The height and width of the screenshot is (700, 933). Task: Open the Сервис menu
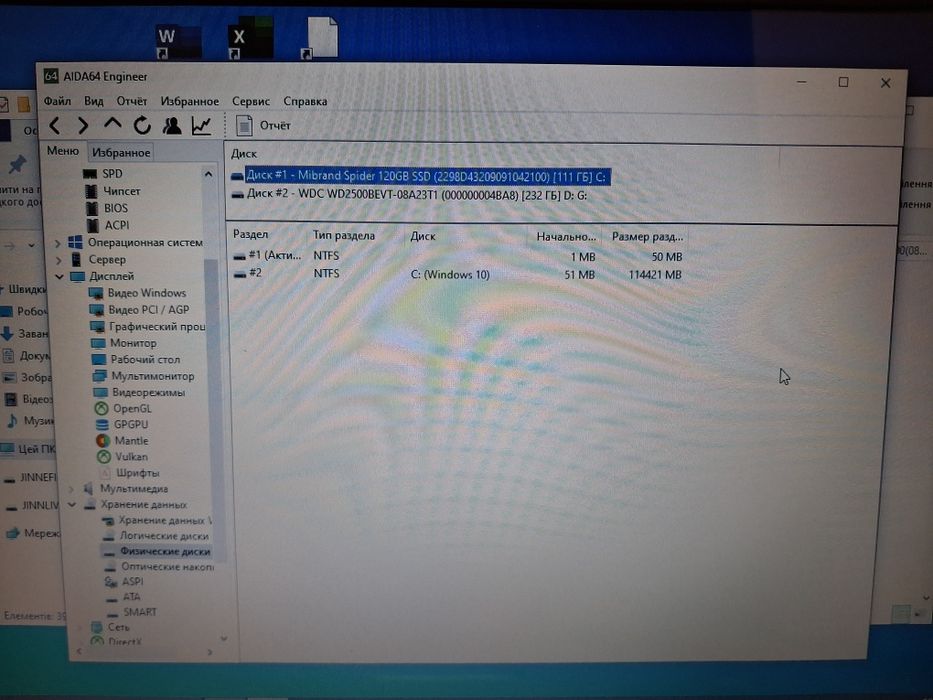click(x=251, y=101)
